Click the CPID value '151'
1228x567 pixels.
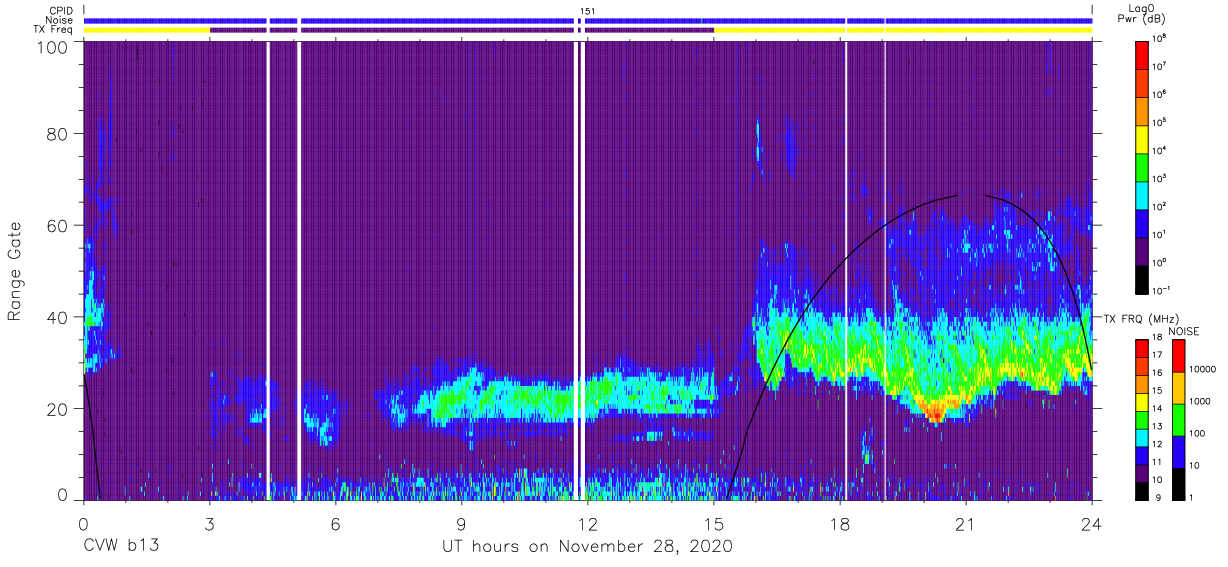[x=588, y=11]
